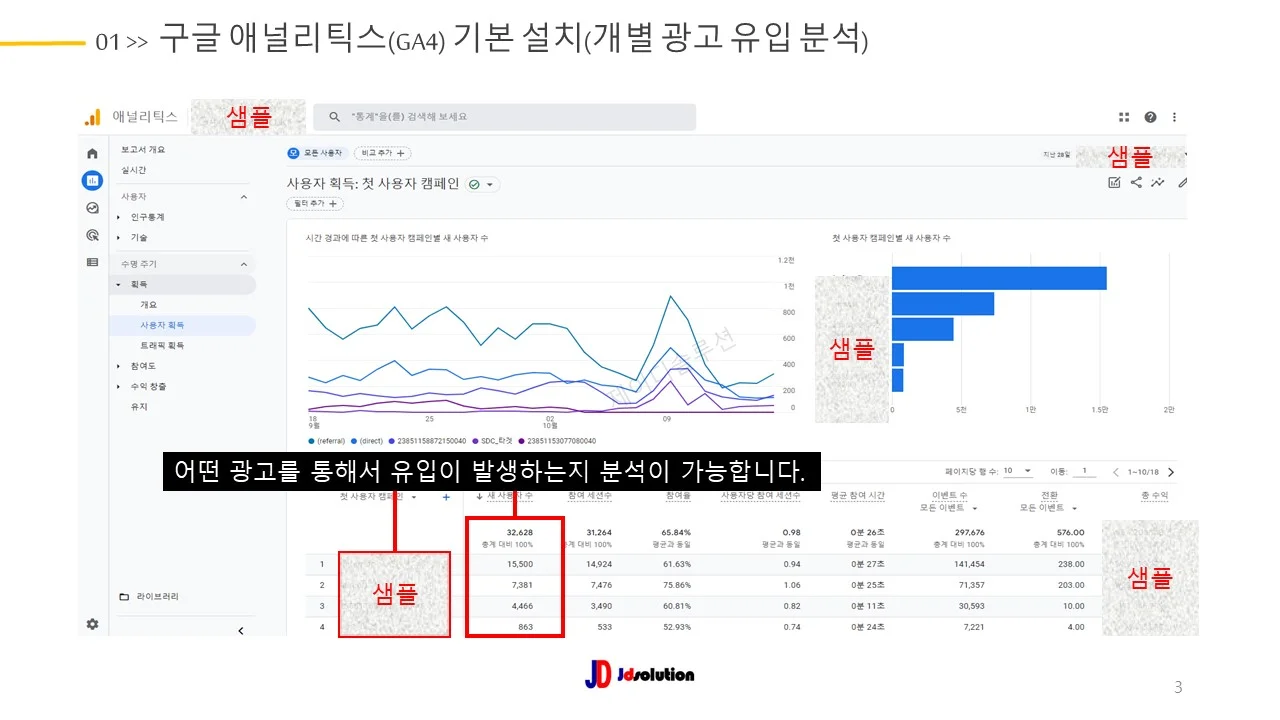Select the Reports icon in the left rail
The width and height of the screenshot is (1280, 720).
point(92,181)
